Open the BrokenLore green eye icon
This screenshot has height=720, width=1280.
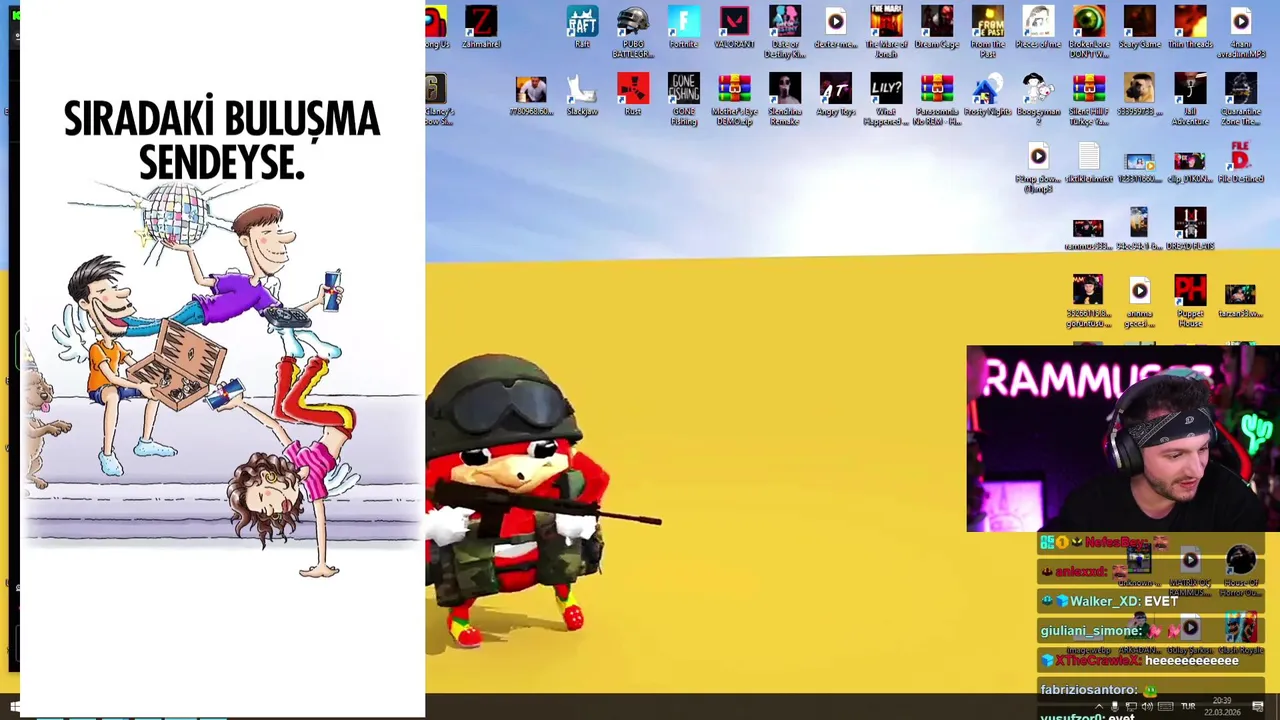[x=1089, y=32]
